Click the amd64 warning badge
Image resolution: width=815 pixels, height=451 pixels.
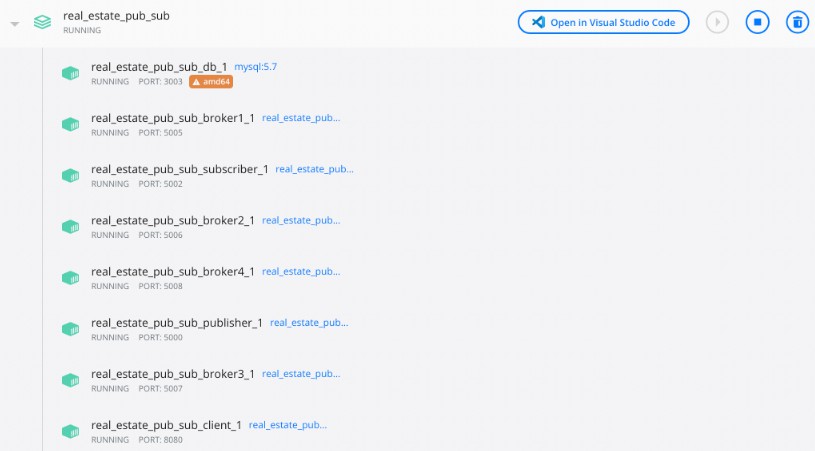(x=211, y=82)
